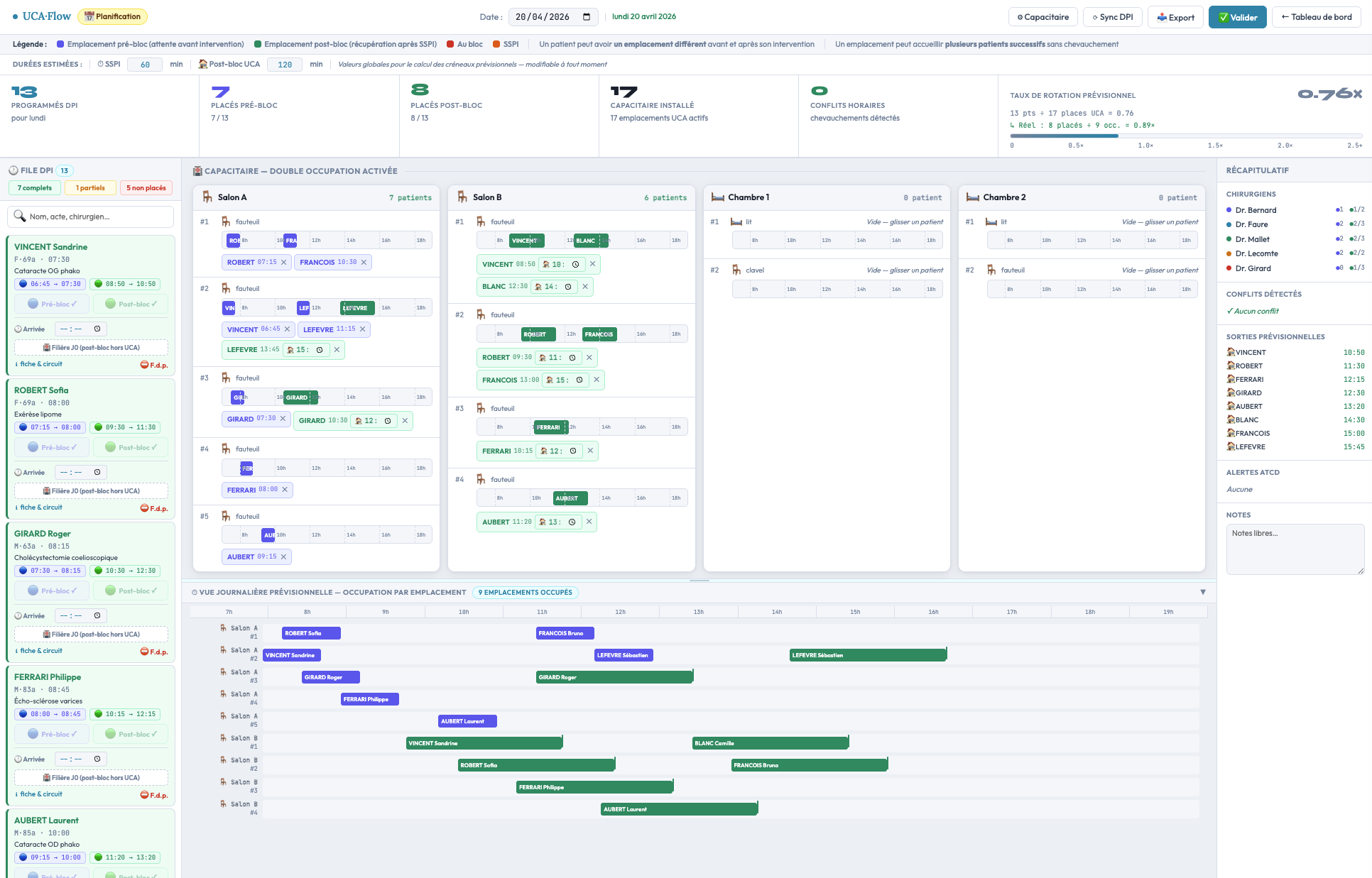The width and height of the screenshot is (1372, 878).
Task: Click the Post-bloc UCA duration field
Action: point(285,65)
